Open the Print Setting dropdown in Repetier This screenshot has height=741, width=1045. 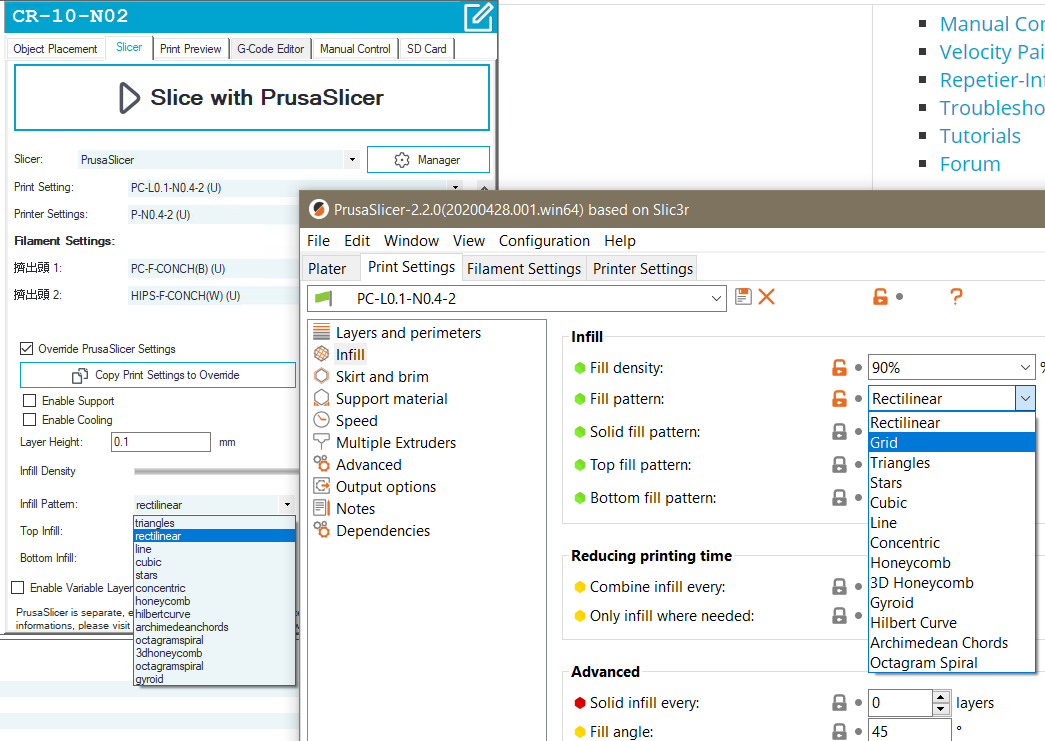tap(455, 187)
